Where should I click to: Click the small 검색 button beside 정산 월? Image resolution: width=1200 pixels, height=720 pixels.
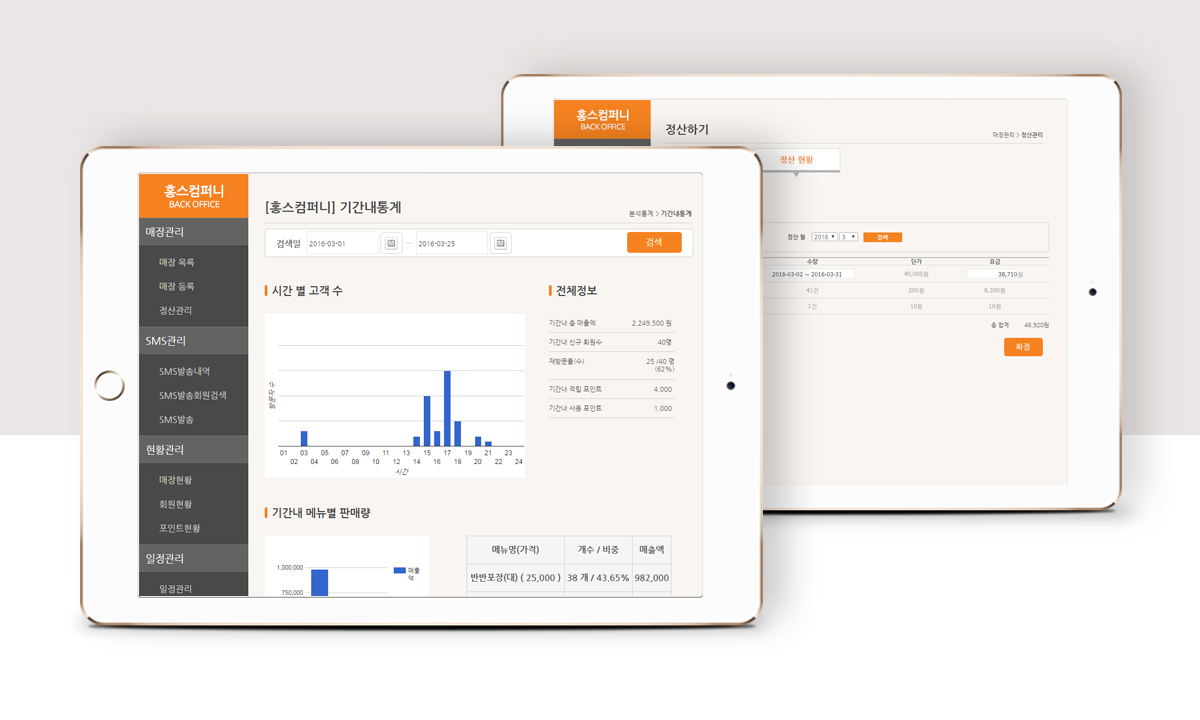pyautogui.click(x=882, y=237)
